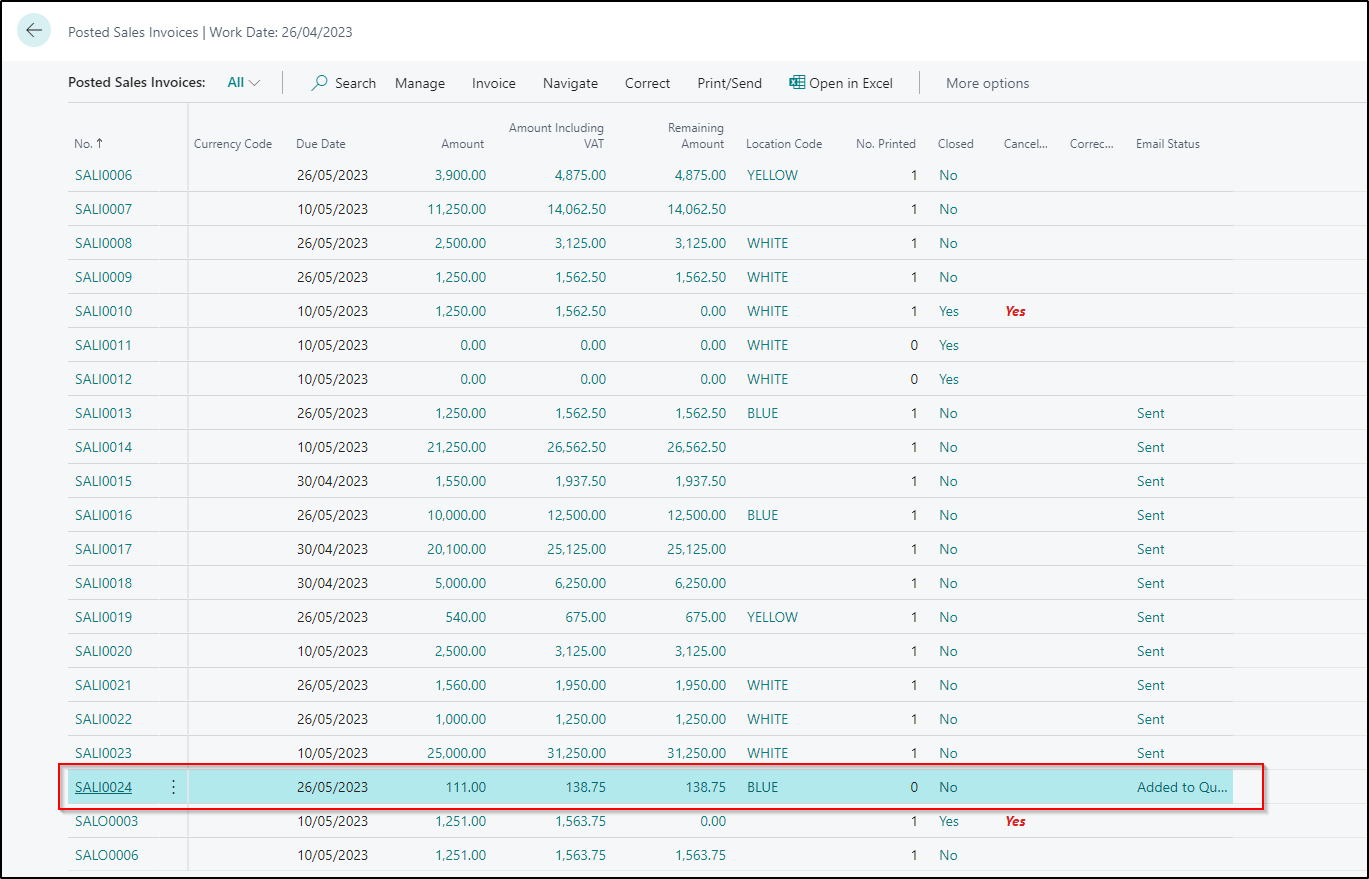This screenshot has height=879, width=1369.
Task: Click remaining amount 25,125.00 for SALI0017
Action: click(x=696, y=549)
